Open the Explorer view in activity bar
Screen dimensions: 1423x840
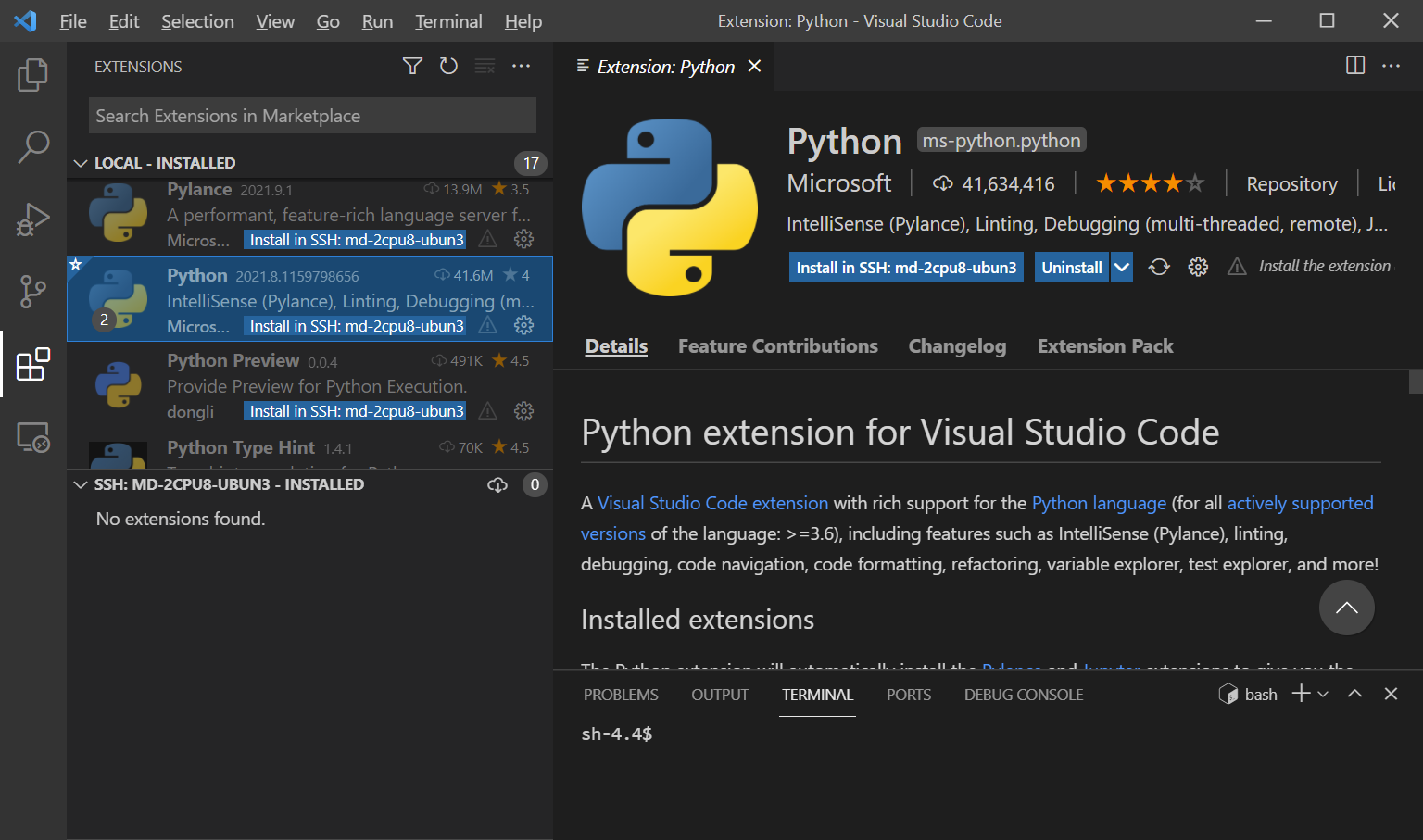pos(33,75)
